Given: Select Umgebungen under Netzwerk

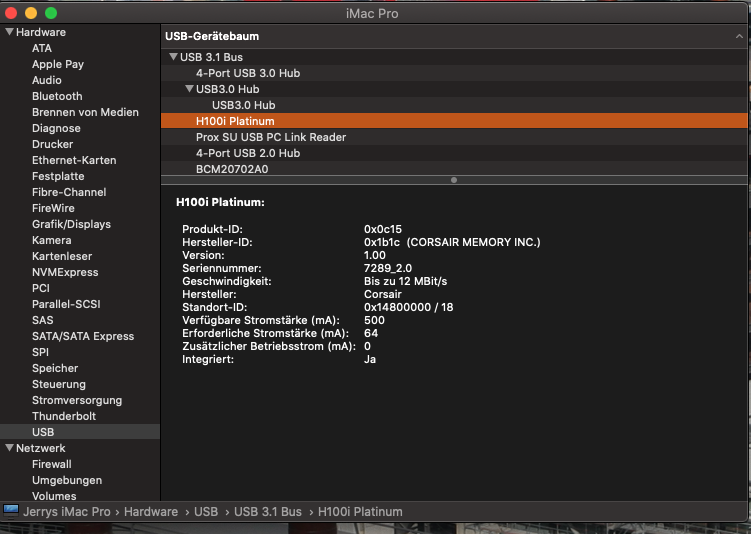Looking at the screenshot, I should click(67, 480).
